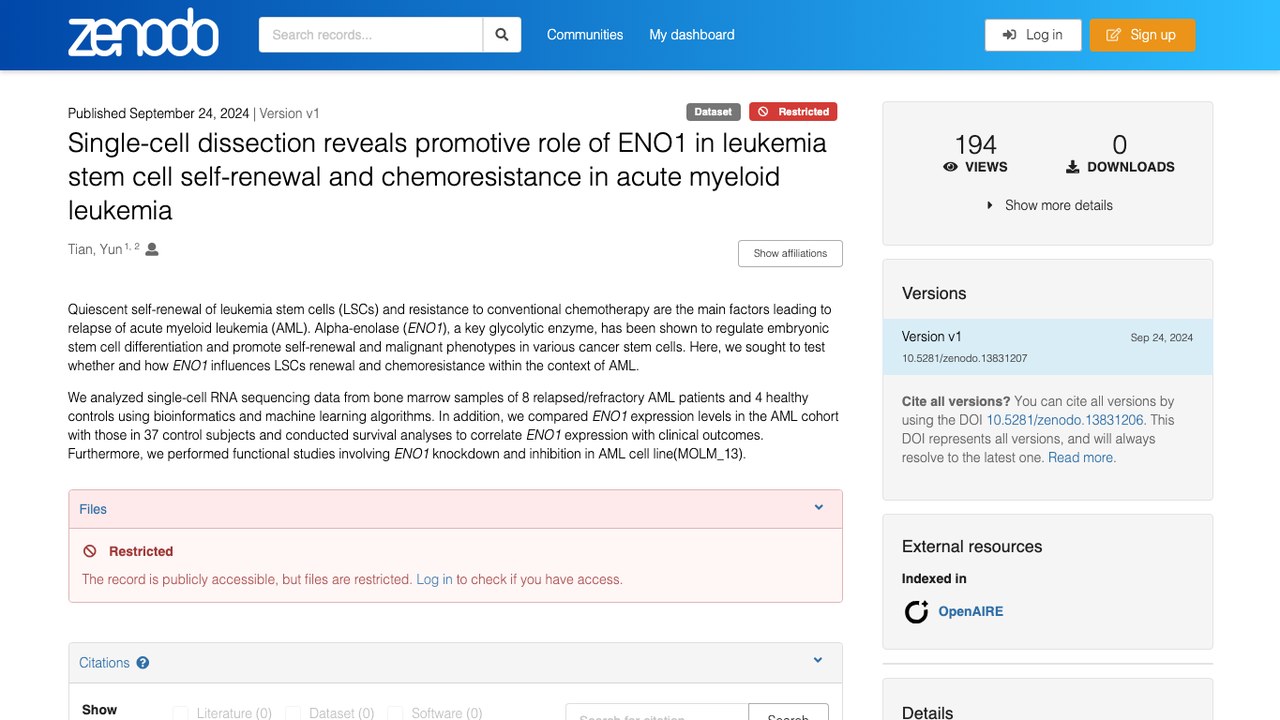Screen dimensions: 1280x720
Task: Click the Log in button
Action: click(x=1033, y=35)
